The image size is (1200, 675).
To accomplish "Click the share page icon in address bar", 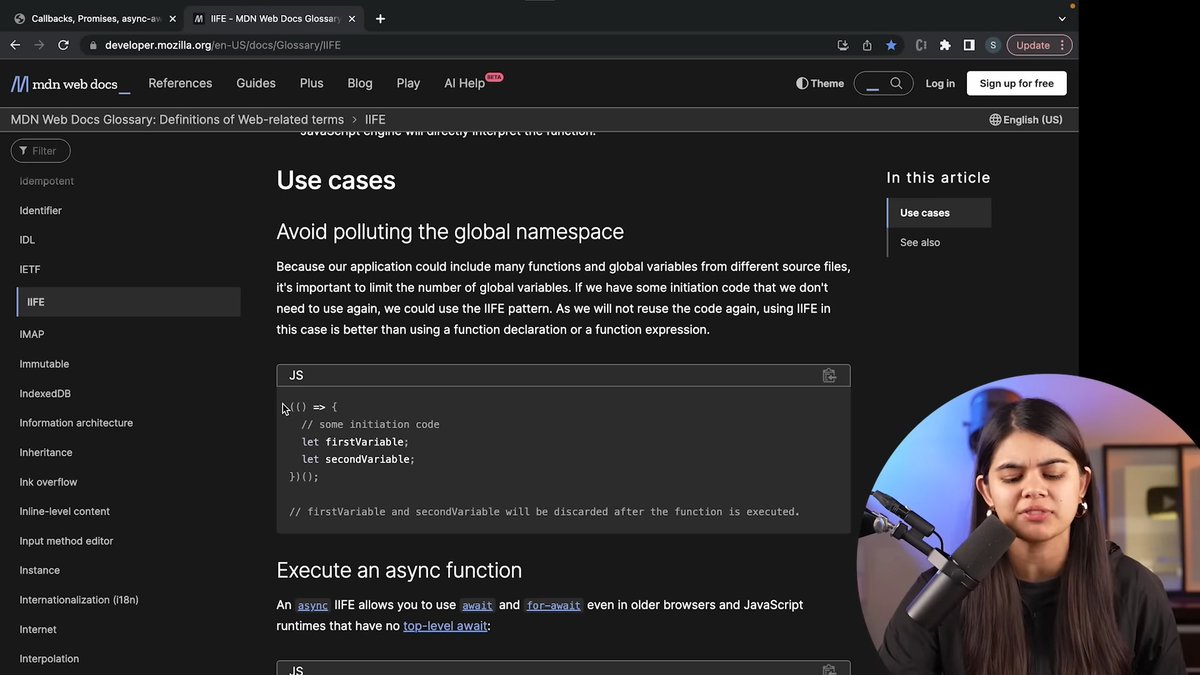I will click(867, 45).
